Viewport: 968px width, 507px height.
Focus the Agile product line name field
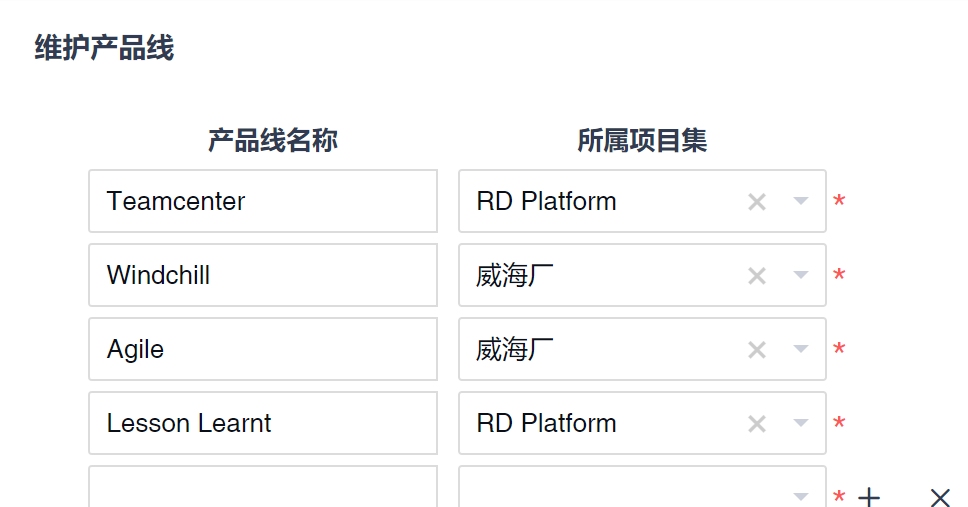(263, 349)
